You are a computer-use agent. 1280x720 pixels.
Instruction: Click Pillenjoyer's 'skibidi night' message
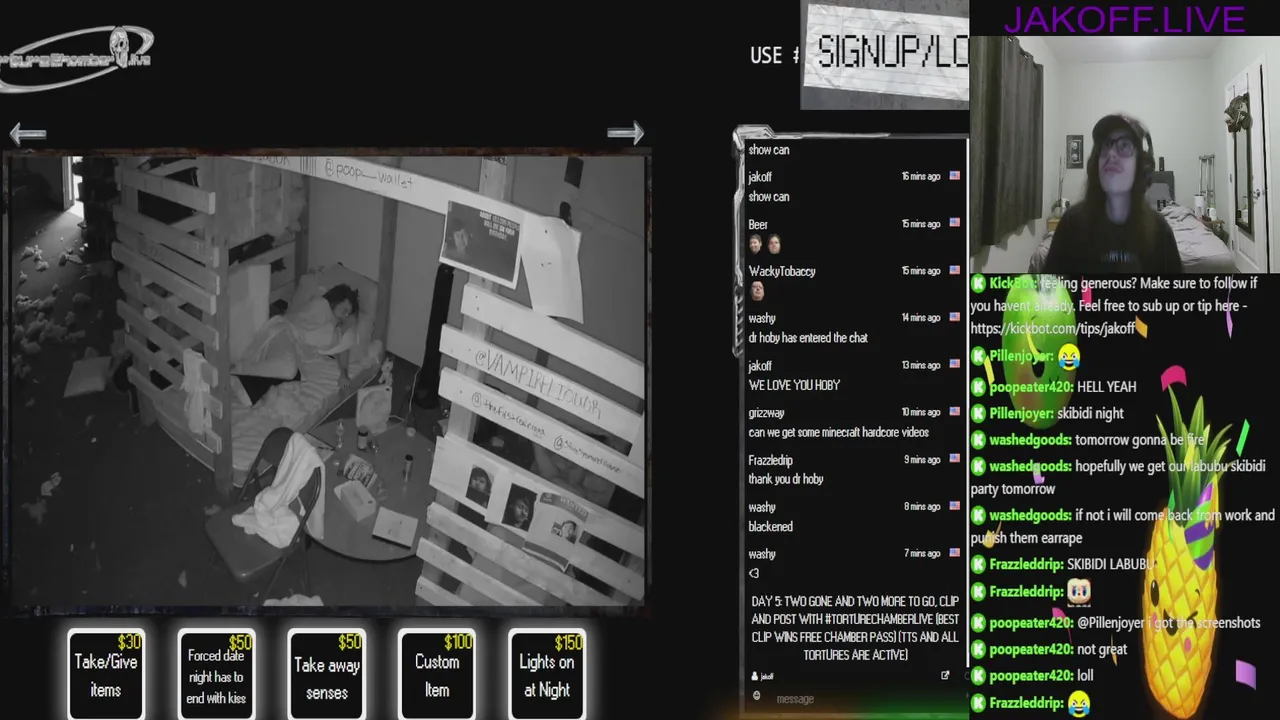[1091, 413]
